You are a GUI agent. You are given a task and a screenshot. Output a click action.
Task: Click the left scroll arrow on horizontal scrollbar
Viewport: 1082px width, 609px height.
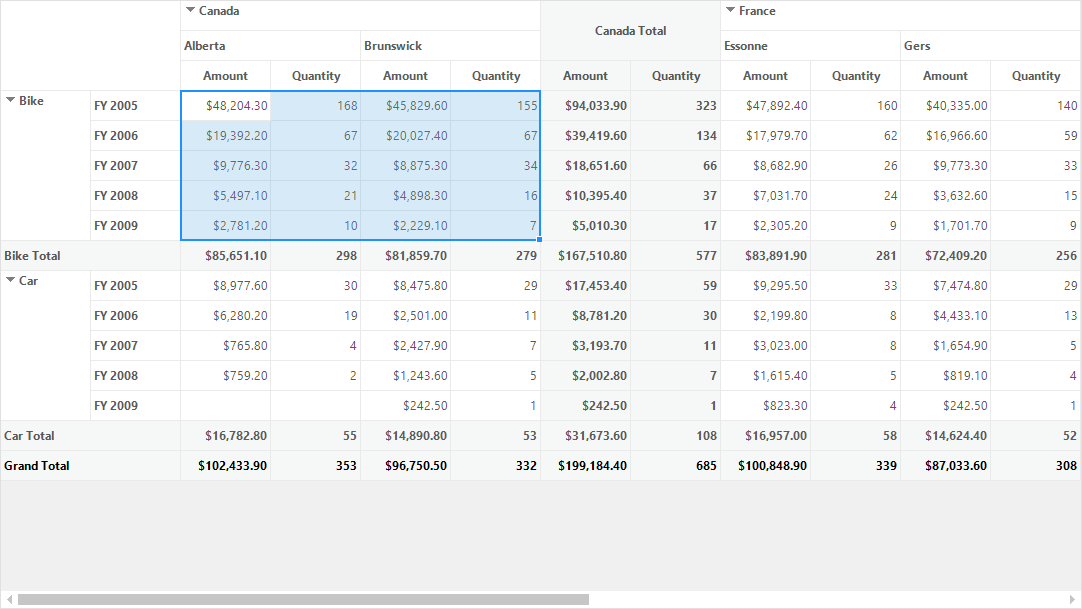click(x=9, y=599)
